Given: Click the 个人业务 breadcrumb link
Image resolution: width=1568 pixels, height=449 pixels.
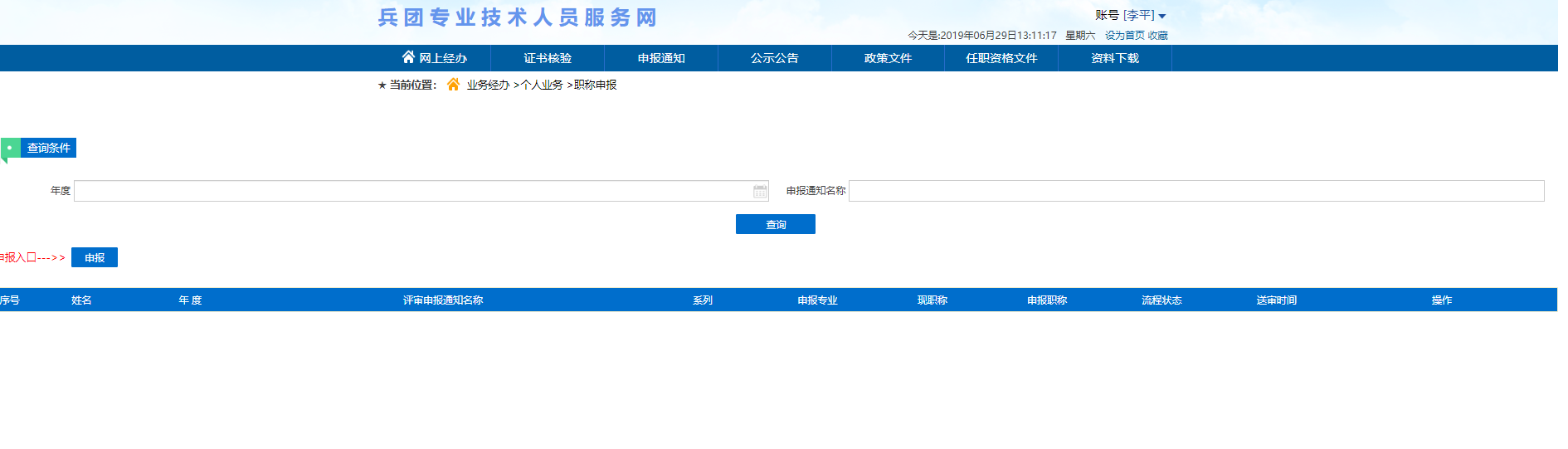Looking at the screenshot, I should [542, 85].
